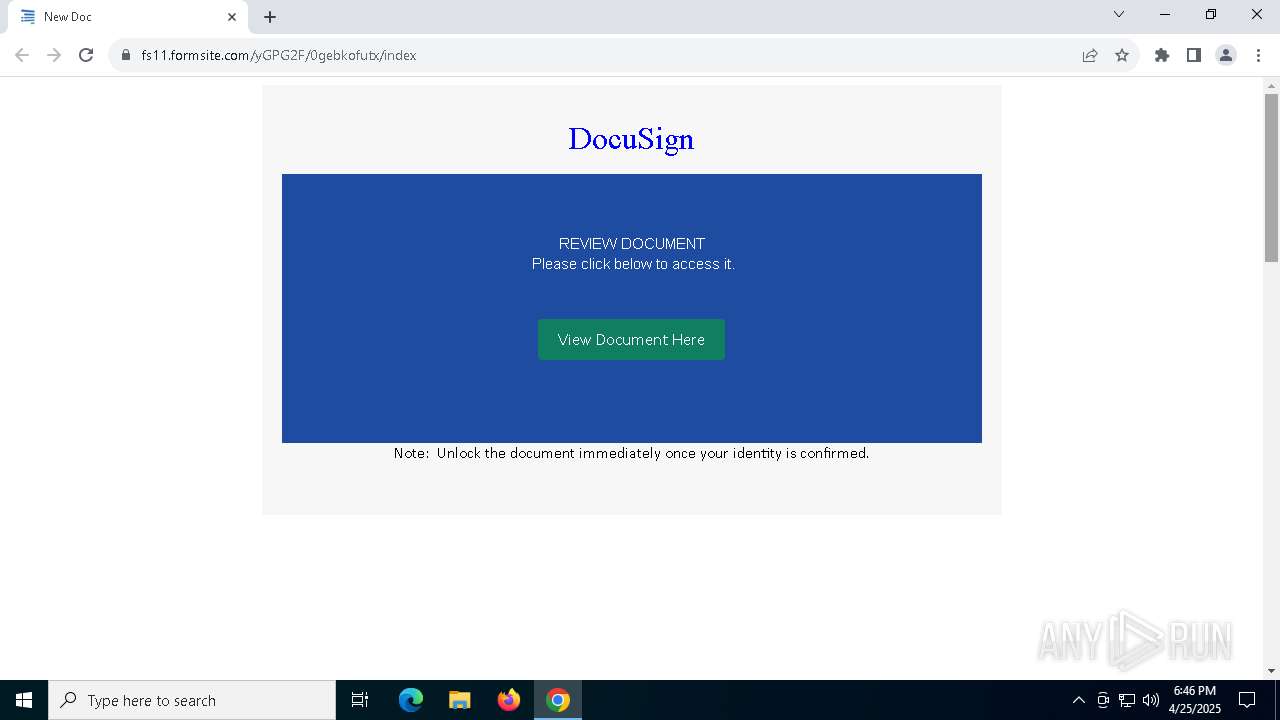
Task: Click the View Document Here button
Action: [631, 340]
